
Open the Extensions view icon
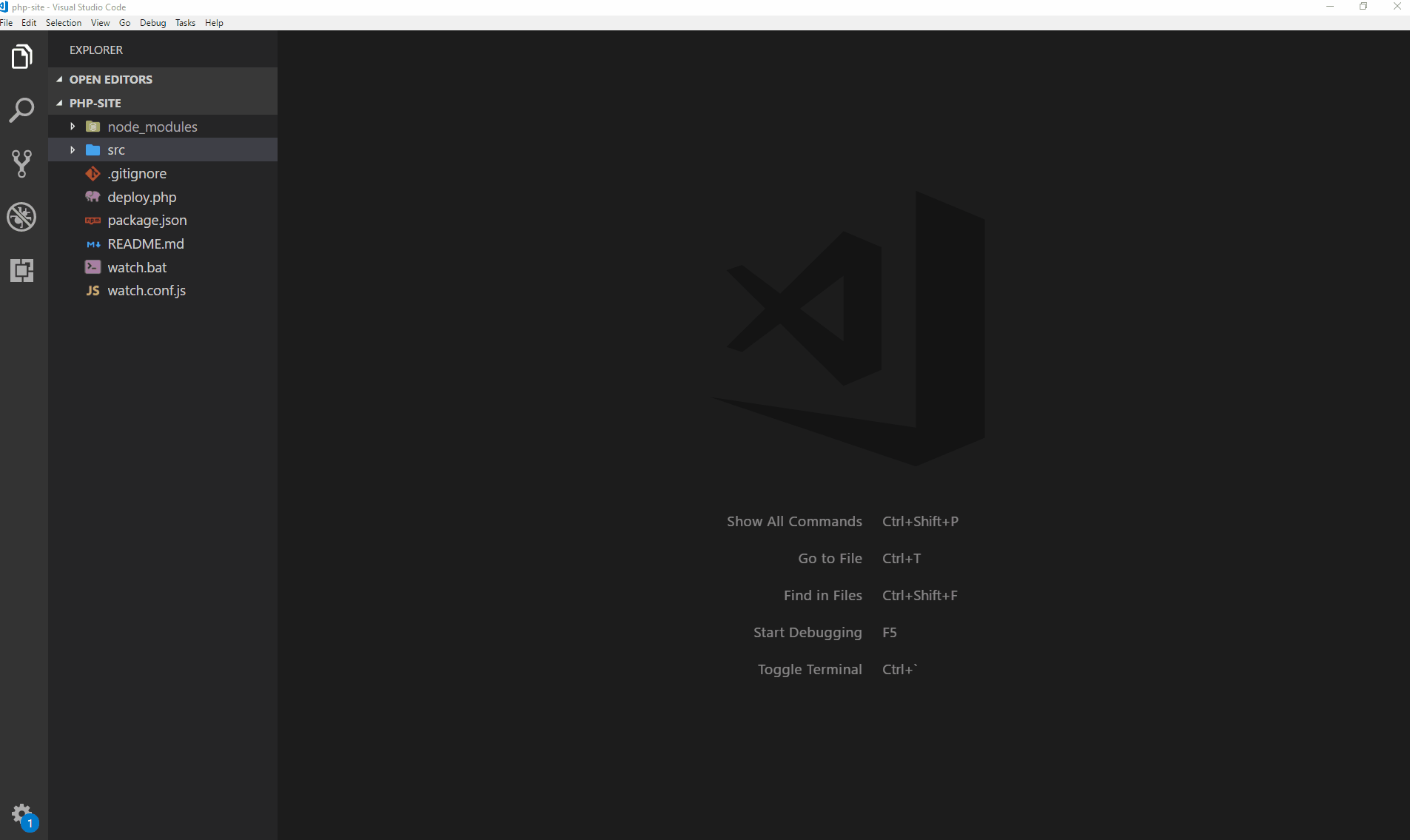22,270
